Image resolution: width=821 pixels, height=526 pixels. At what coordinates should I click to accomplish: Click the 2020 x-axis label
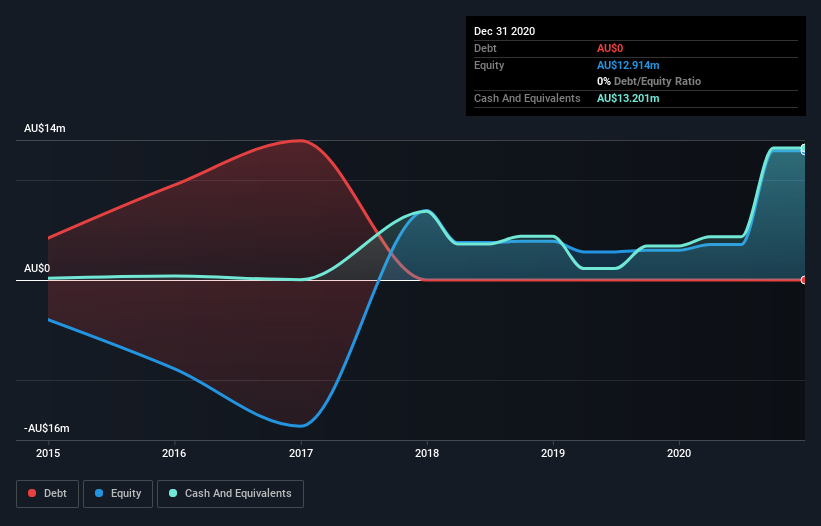(679, 453)
